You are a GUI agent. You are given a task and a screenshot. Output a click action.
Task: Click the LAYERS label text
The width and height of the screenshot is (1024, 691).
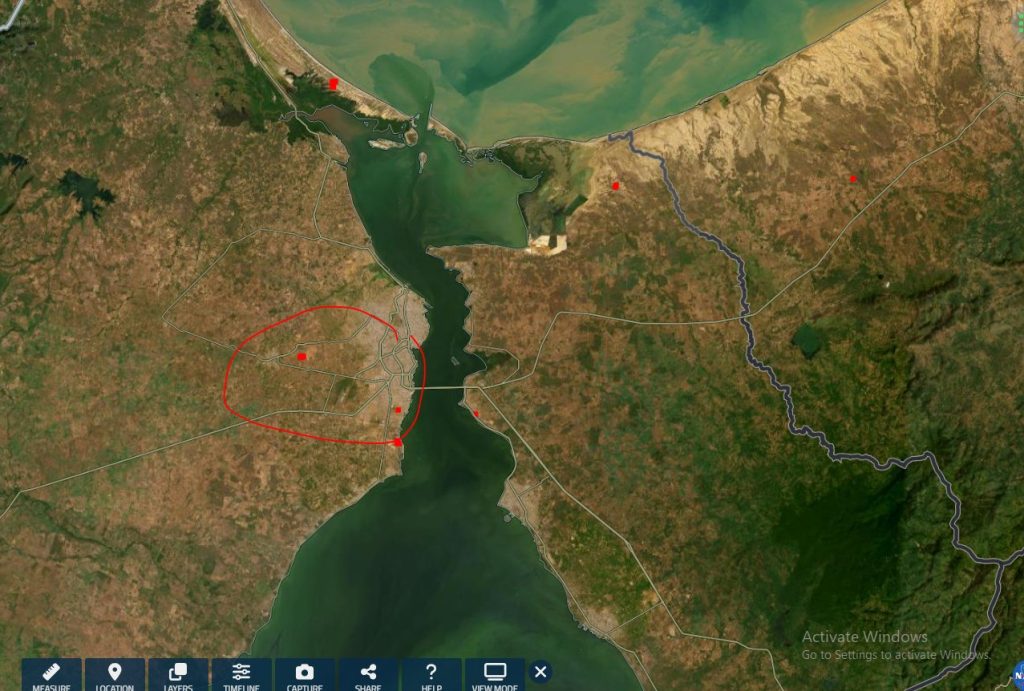click(178, 687)
